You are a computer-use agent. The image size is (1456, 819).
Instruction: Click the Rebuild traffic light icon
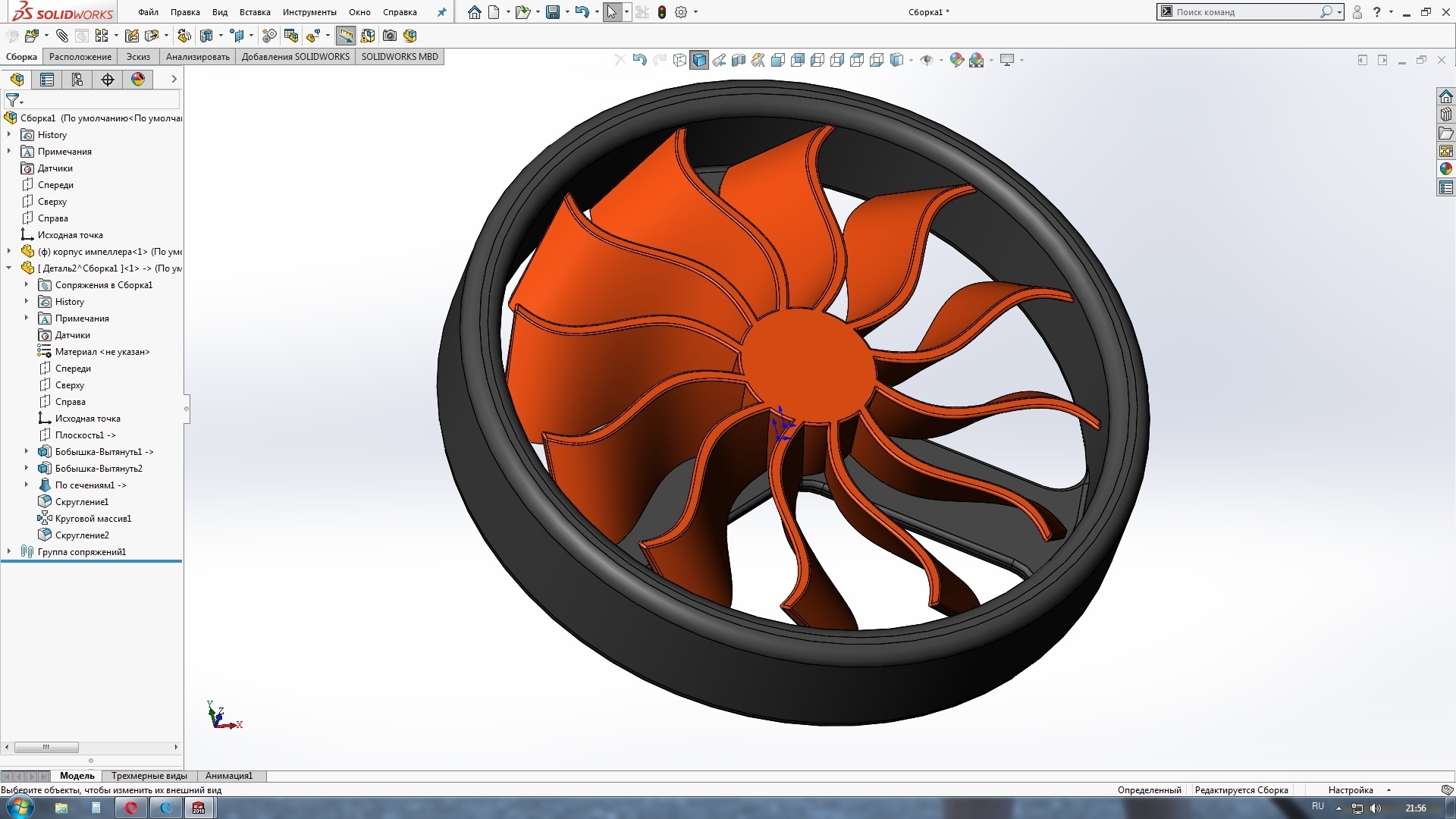tap(662, 12)
